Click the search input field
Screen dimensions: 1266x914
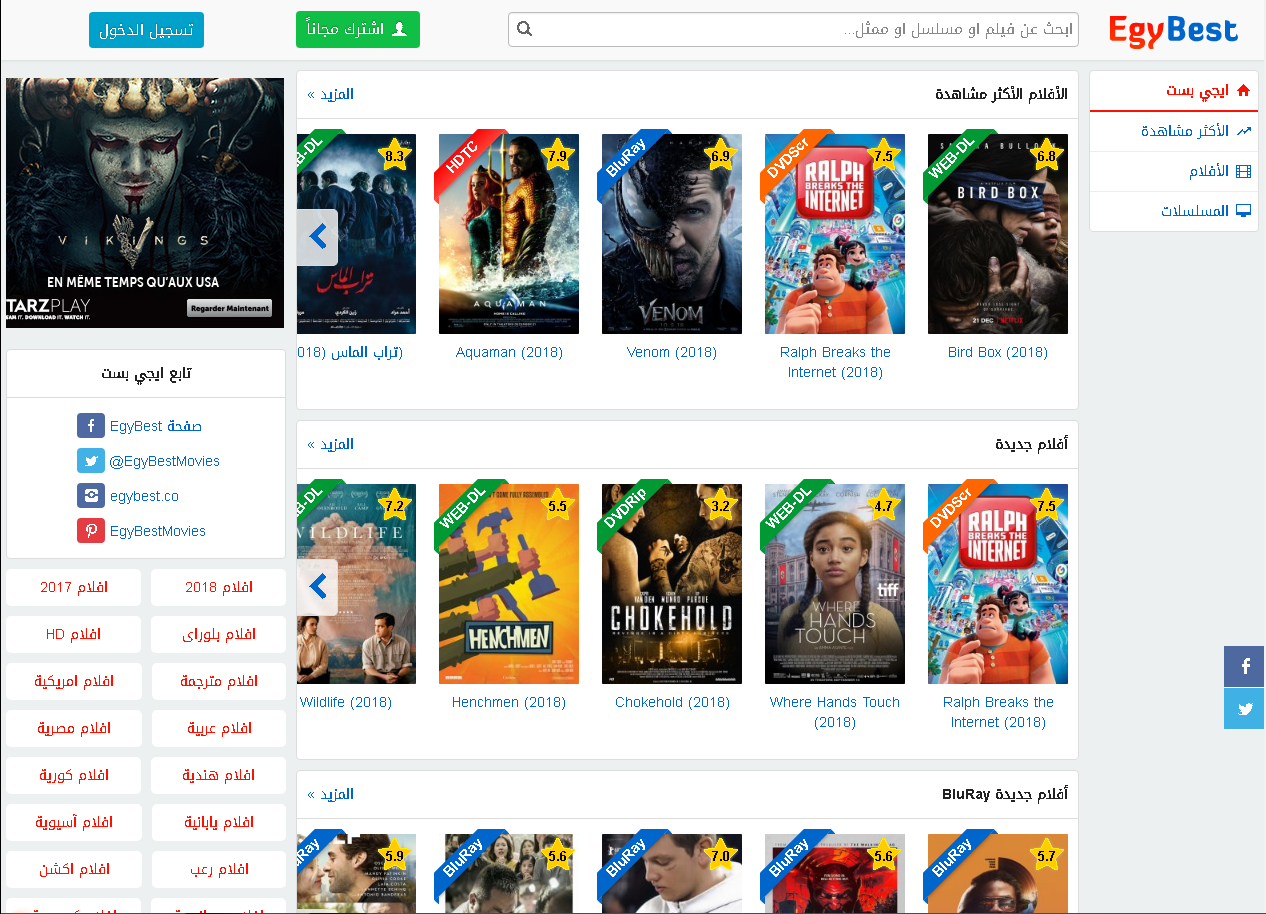pos(793,30)
